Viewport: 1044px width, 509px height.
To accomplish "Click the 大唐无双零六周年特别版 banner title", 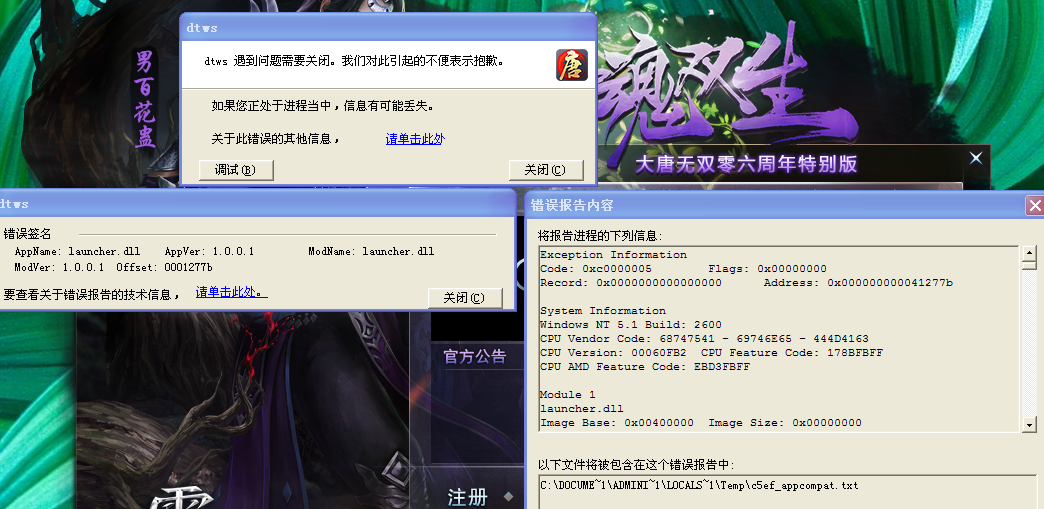I will [x=746, y=164].
